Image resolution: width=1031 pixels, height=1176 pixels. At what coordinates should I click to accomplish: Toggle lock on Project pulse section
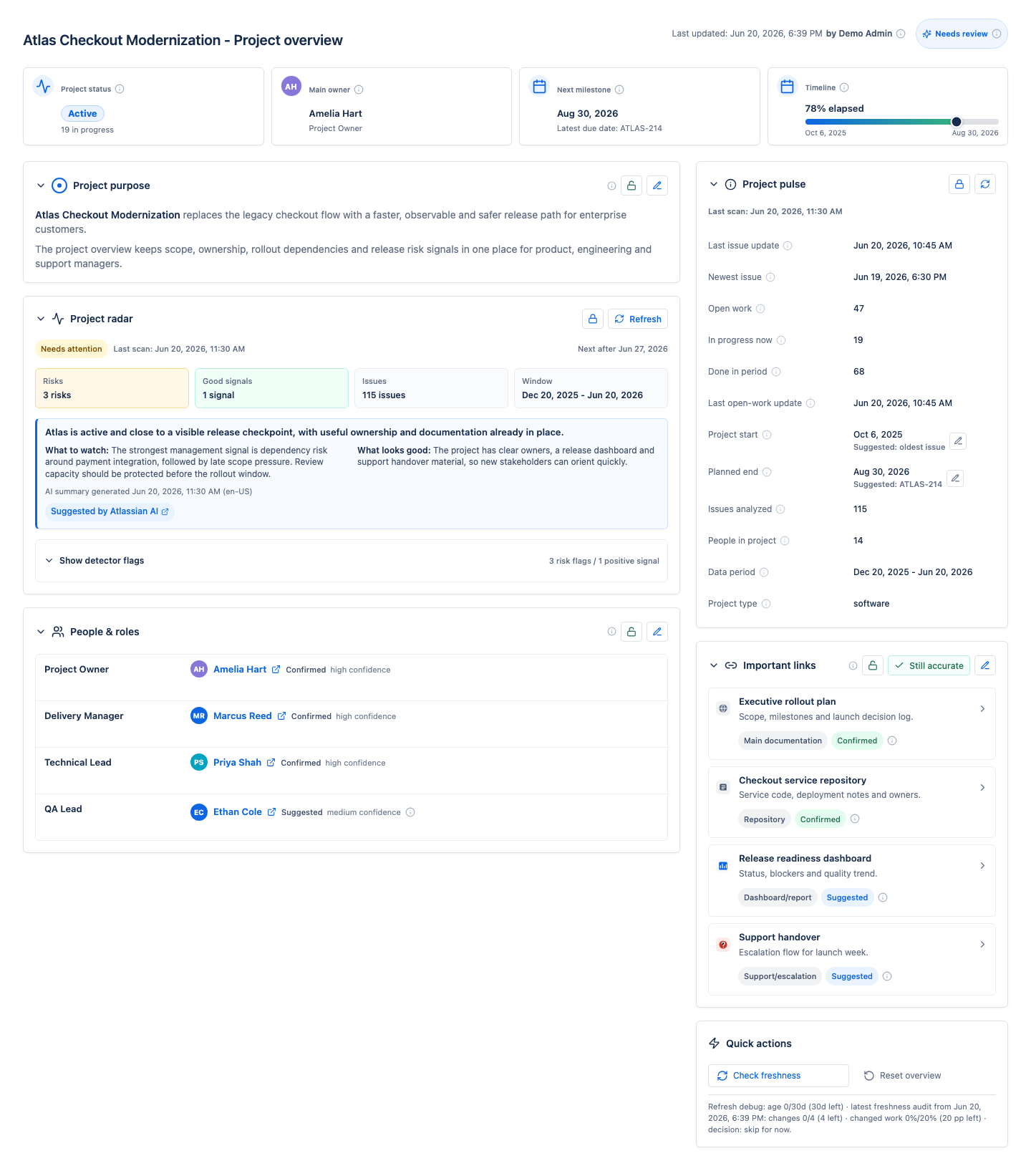click(x=959, y=184)
